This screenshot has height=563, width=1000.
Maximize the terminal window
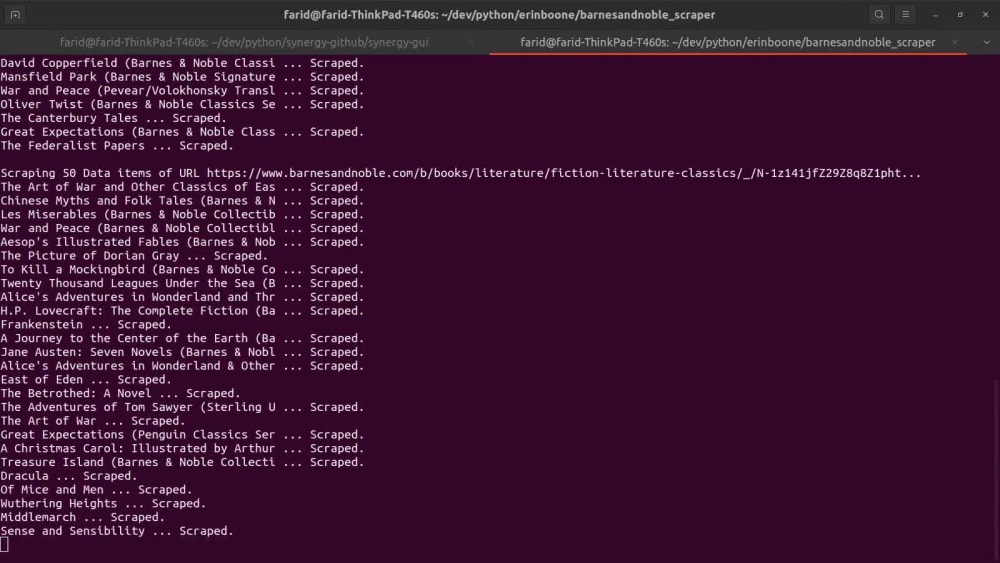(x=960, y=15)
